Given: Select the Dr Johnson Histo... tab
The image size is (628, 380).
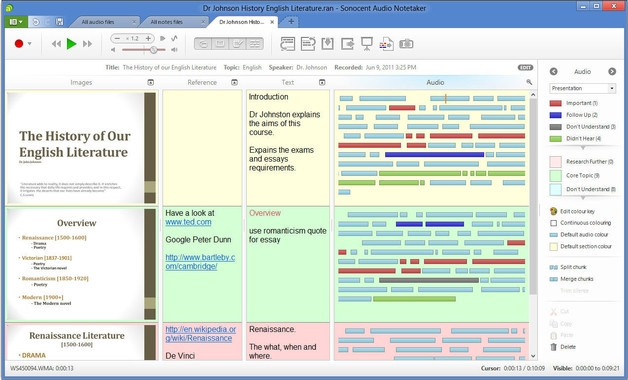Looking at the screenshot, I should tap(242, 22).
